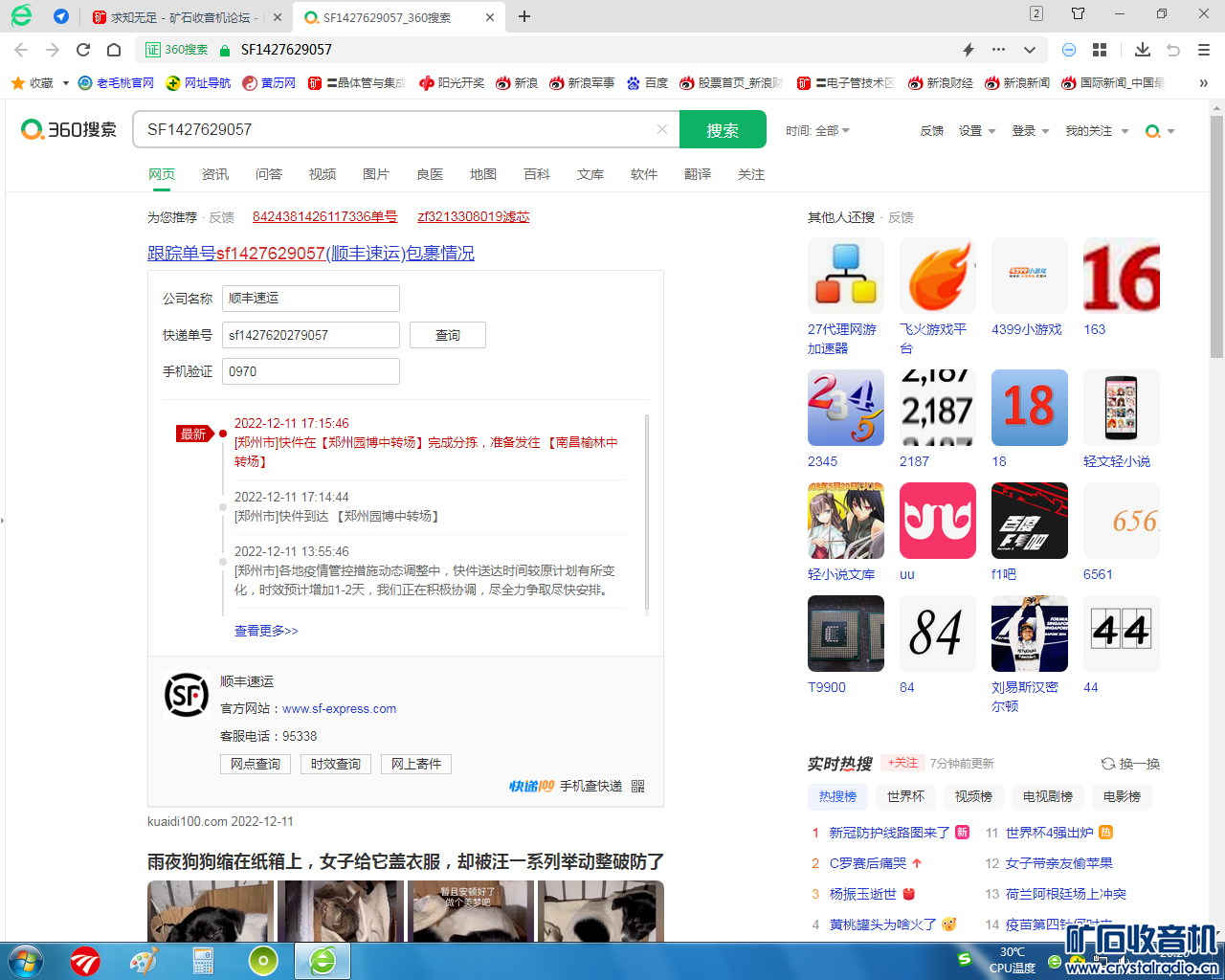The width and height of the screenshot is (1225, 980).
Task: Expand the bookmarks bar overflow chevron
Action: (1203, 83)
